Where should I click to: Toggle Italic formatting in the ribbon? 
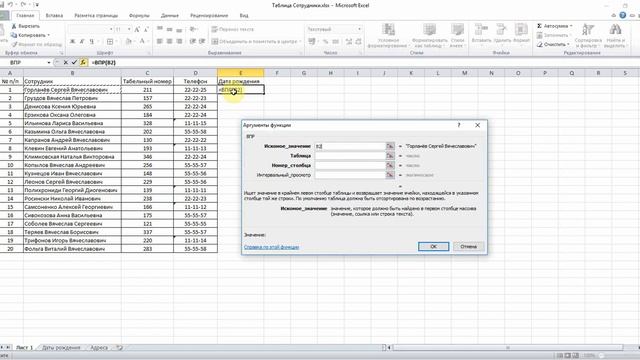82,41
